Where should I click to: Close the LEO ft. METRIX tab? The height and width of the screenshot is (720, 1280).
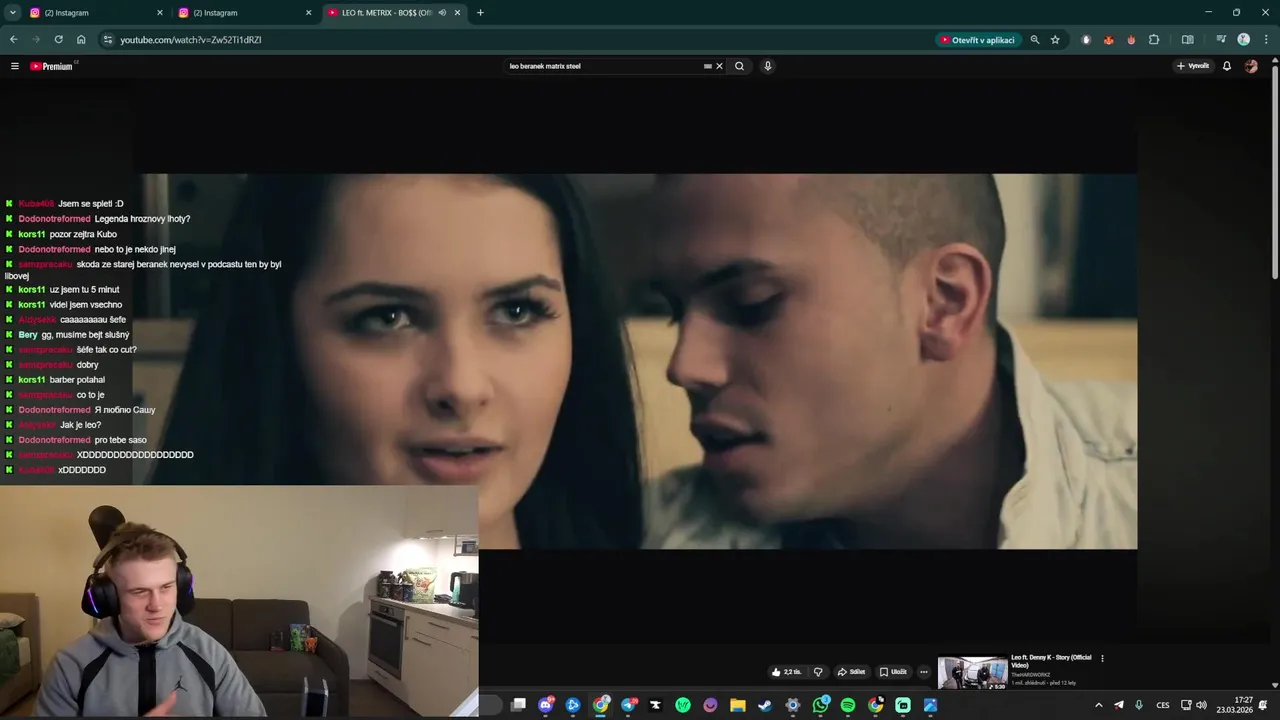tap(458, 13)
